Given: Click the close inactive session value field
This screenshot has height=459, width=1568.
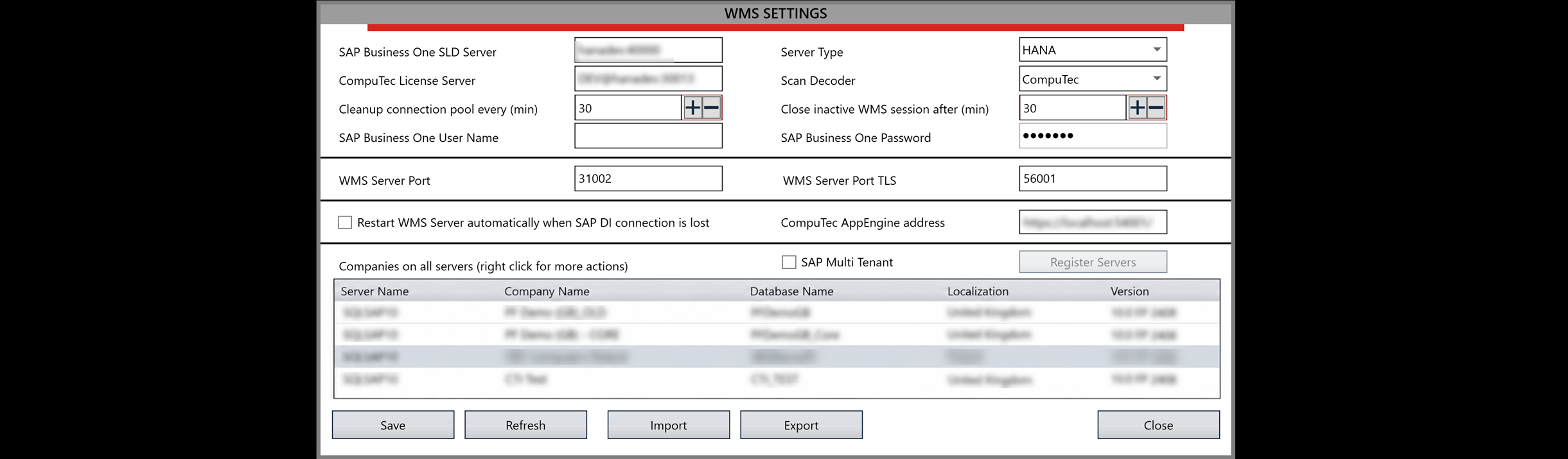Looking at the screenshot, I should [x=1072, y=108].
